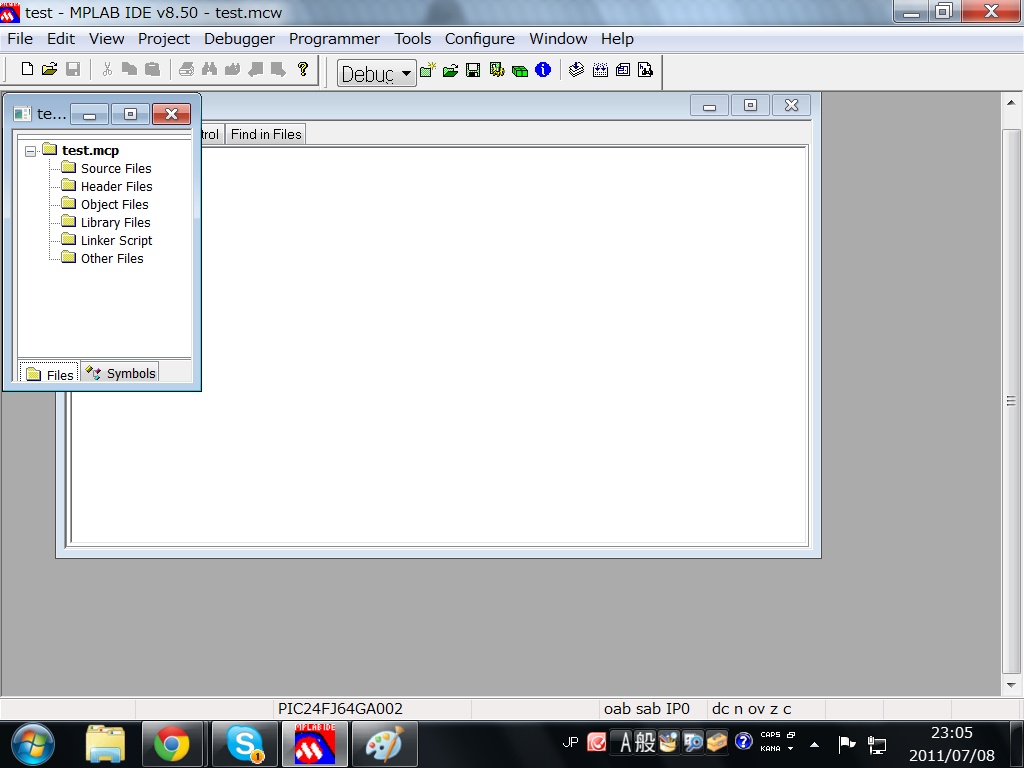Click the 'dc n ov z c' status flags

tap(751, 709)
